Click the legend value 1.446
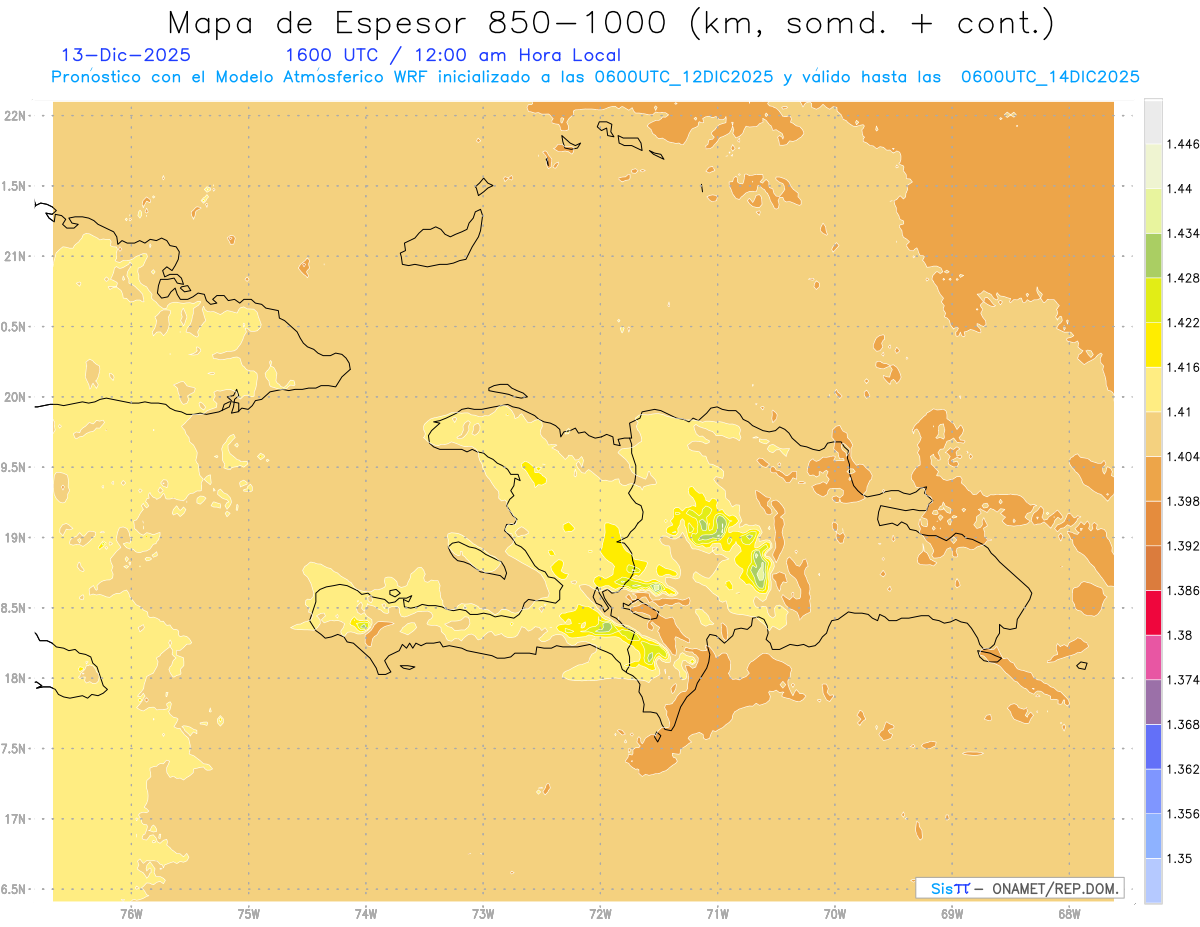This screenshot has width=1200, height=927. (1184, 144)
